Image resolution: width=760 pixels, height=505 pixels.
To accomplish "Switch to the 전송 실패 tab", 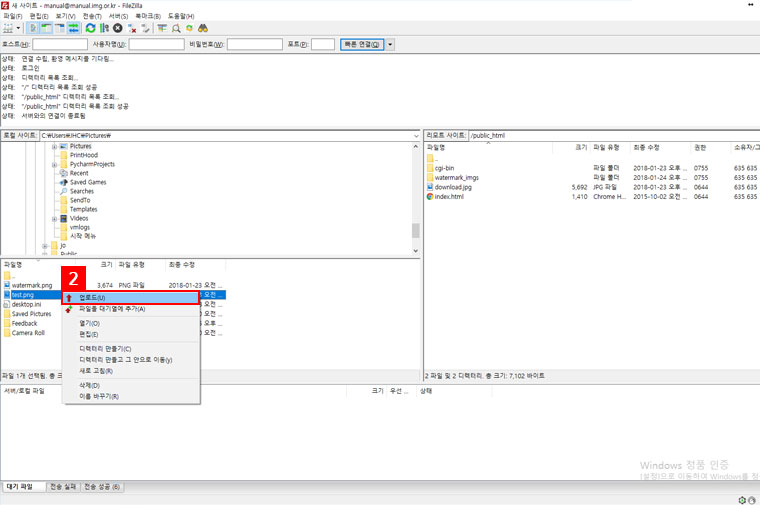I will point(64,487).
